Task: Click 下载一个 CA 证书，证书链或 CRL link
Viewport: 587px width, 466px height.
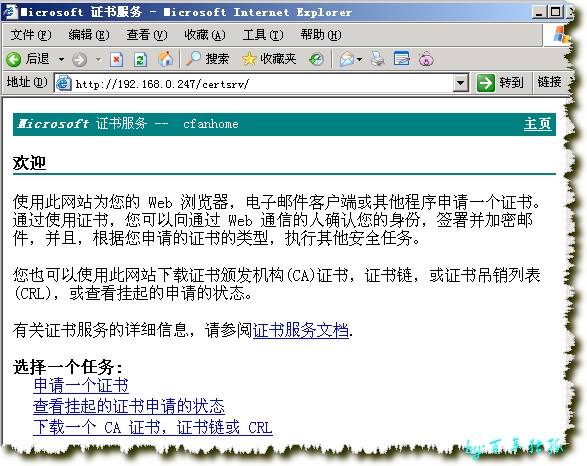Action: pyautogui.click(x=153, y=427)
